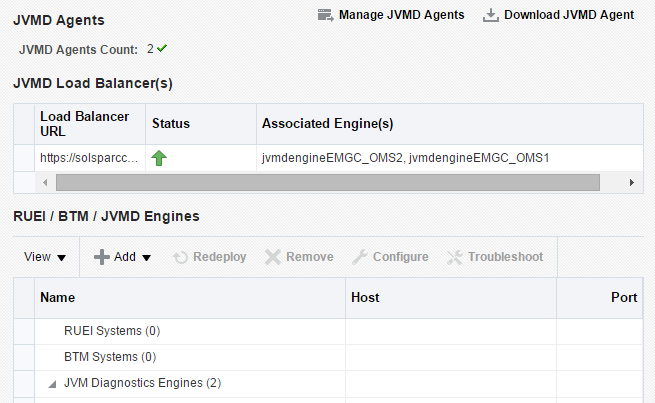Screen dimensions: 655x403
Task: Click the green up-arrow status icon
Action: (x=159, y=158)
